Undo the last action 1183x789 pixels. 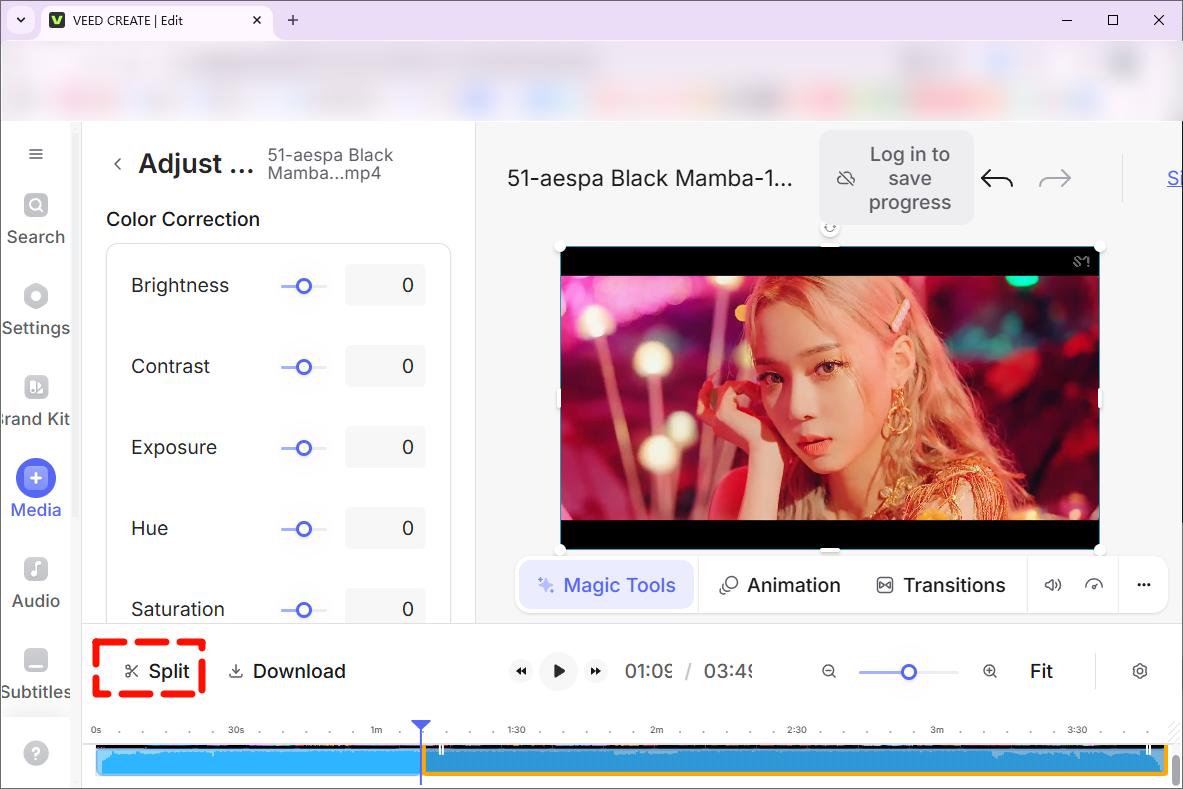click(997, 179)
